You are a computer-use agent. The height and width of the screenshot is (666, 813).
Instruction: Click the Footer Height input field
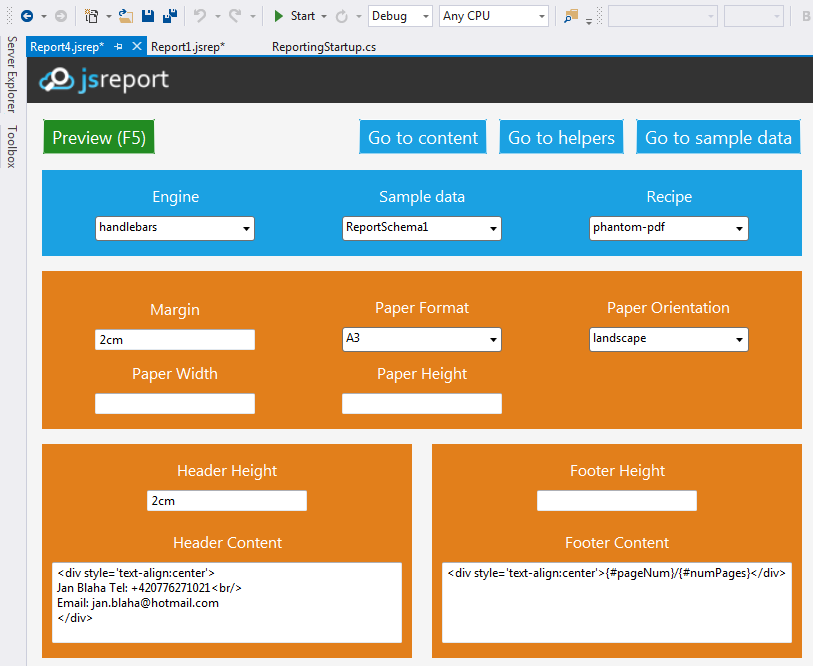point(616,501)
